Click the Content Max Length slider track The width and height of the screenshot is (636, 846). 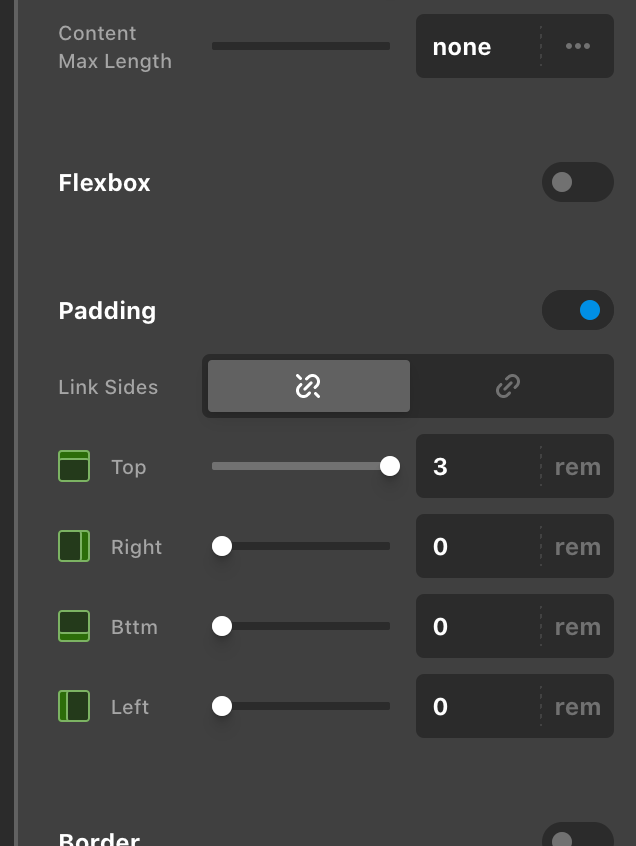pos(301,46)
